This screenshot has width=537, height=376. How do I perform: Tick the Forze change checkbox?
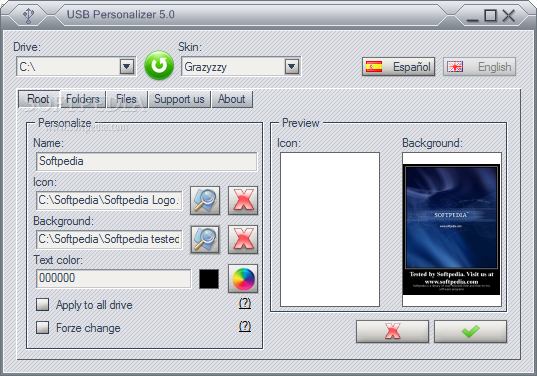pyautogui.click(x=42, y=327)
